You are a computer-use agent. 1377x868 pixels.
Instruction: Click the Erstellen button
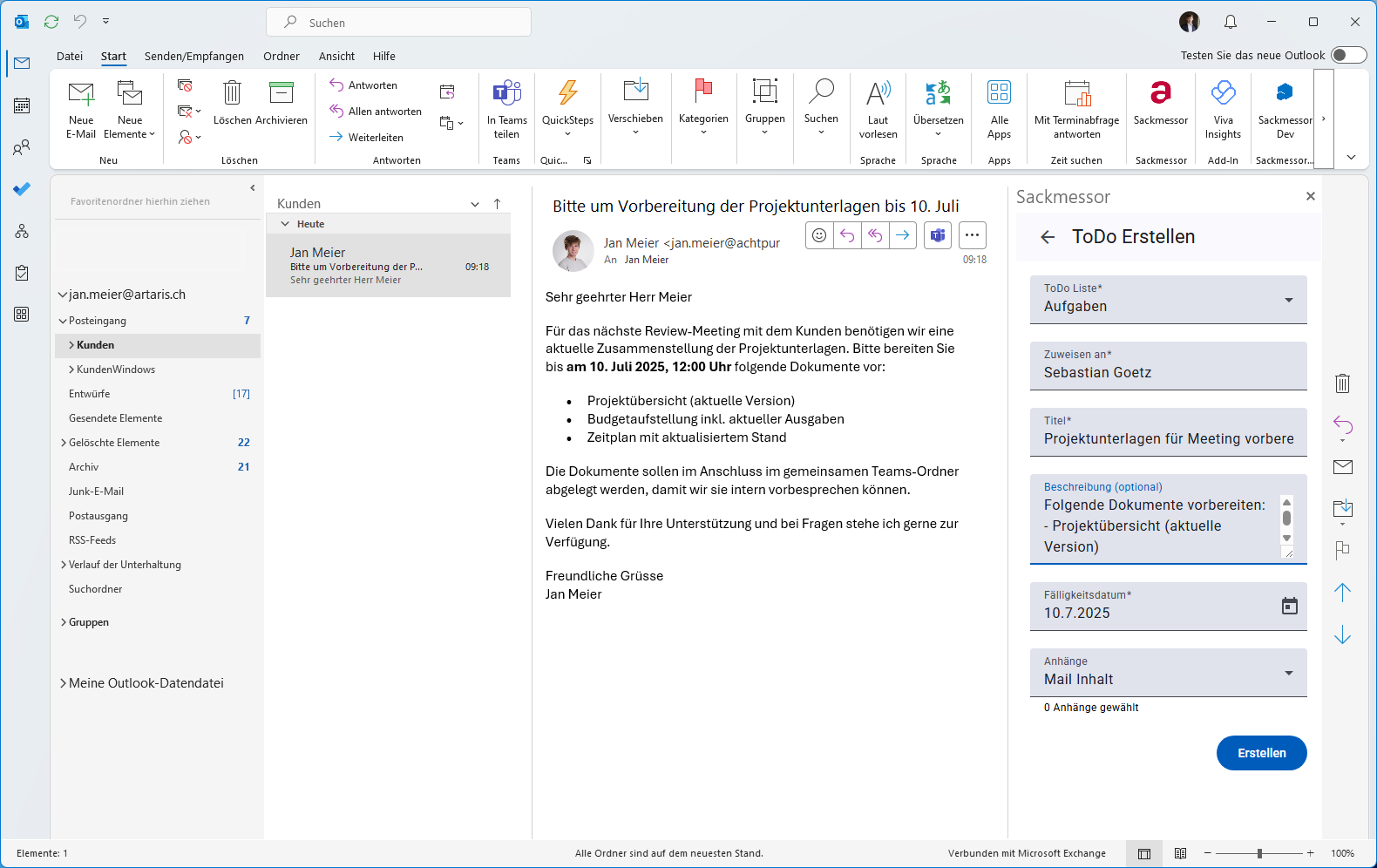click(1261, 753)
